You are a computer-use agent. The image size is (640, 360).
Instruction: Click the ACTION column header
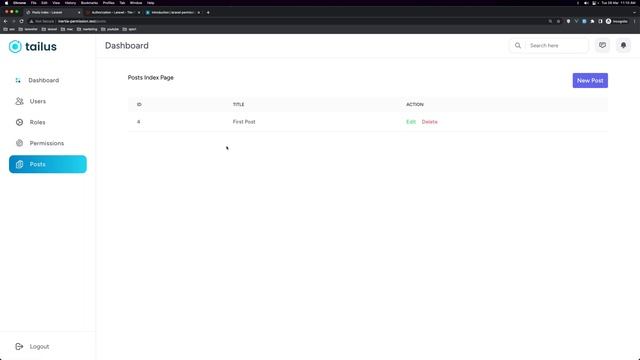click(415, 104)
